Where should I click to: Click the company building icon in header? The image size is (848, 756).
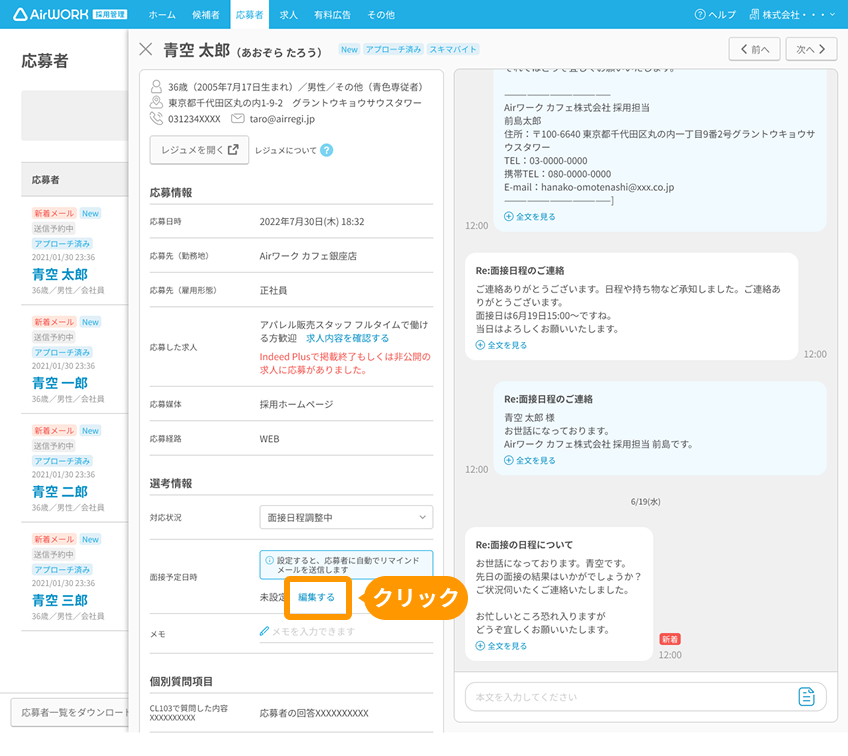pyautogui.click(x=754, y=15)
